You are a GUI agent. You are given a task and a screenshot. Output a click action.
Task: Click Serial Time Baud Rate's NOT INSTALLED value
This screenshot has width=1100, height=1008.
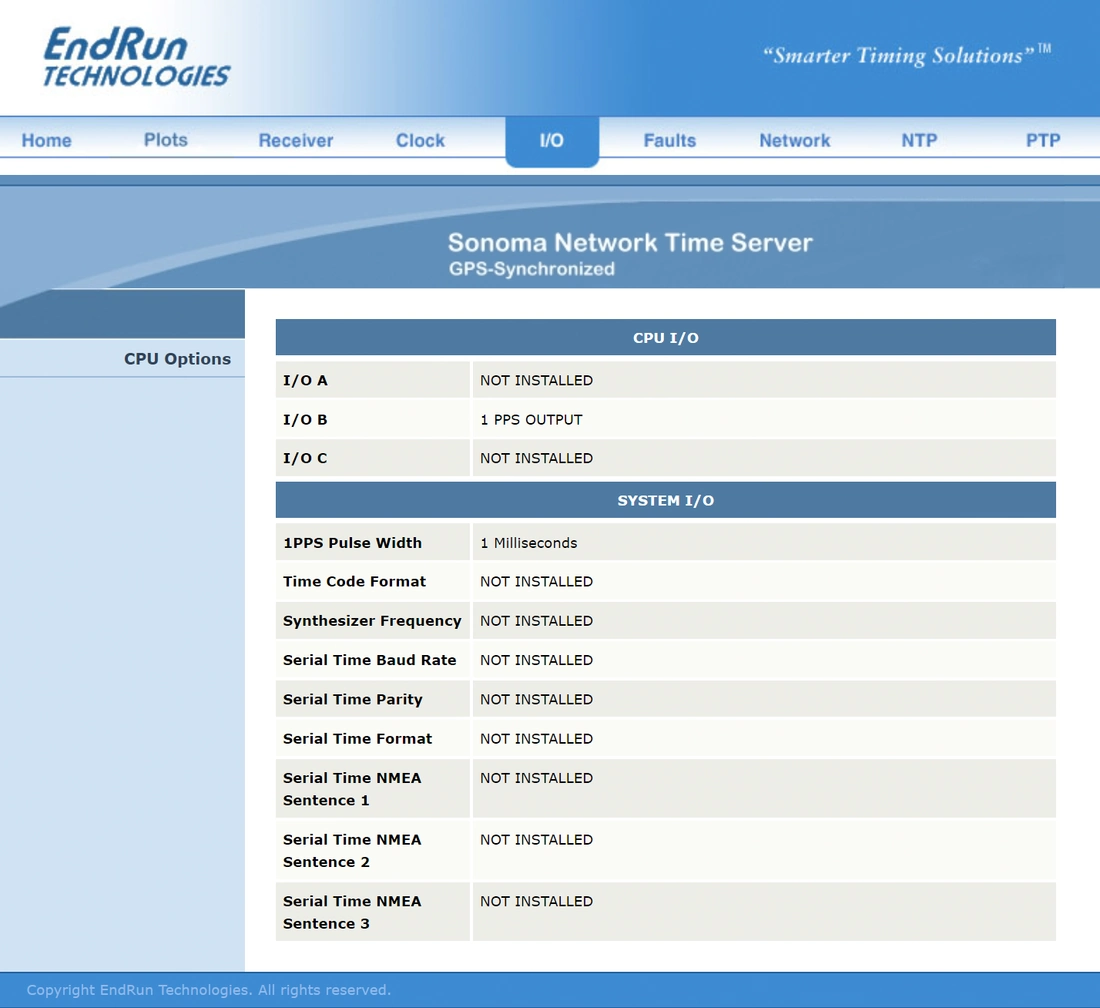pyautogui.click(x=537, y=660)
